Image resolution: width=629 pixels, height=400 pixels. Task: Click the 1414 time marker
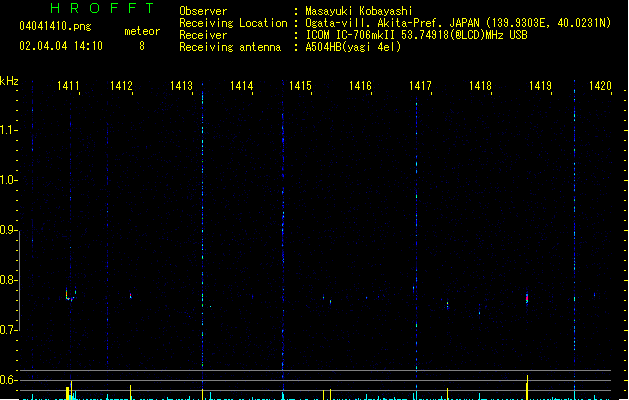pyautogui.click(x=241, y=86)
